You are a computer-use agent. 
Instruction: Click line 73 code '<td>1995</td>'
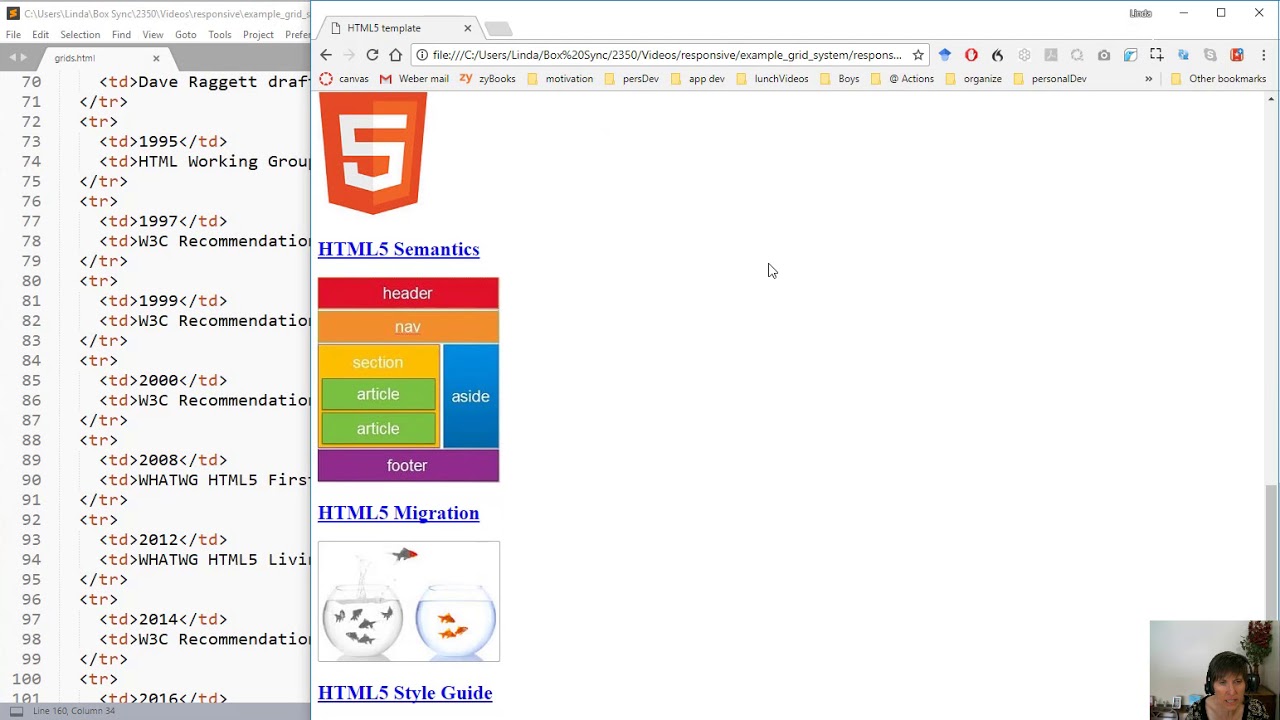pos(163,142)
